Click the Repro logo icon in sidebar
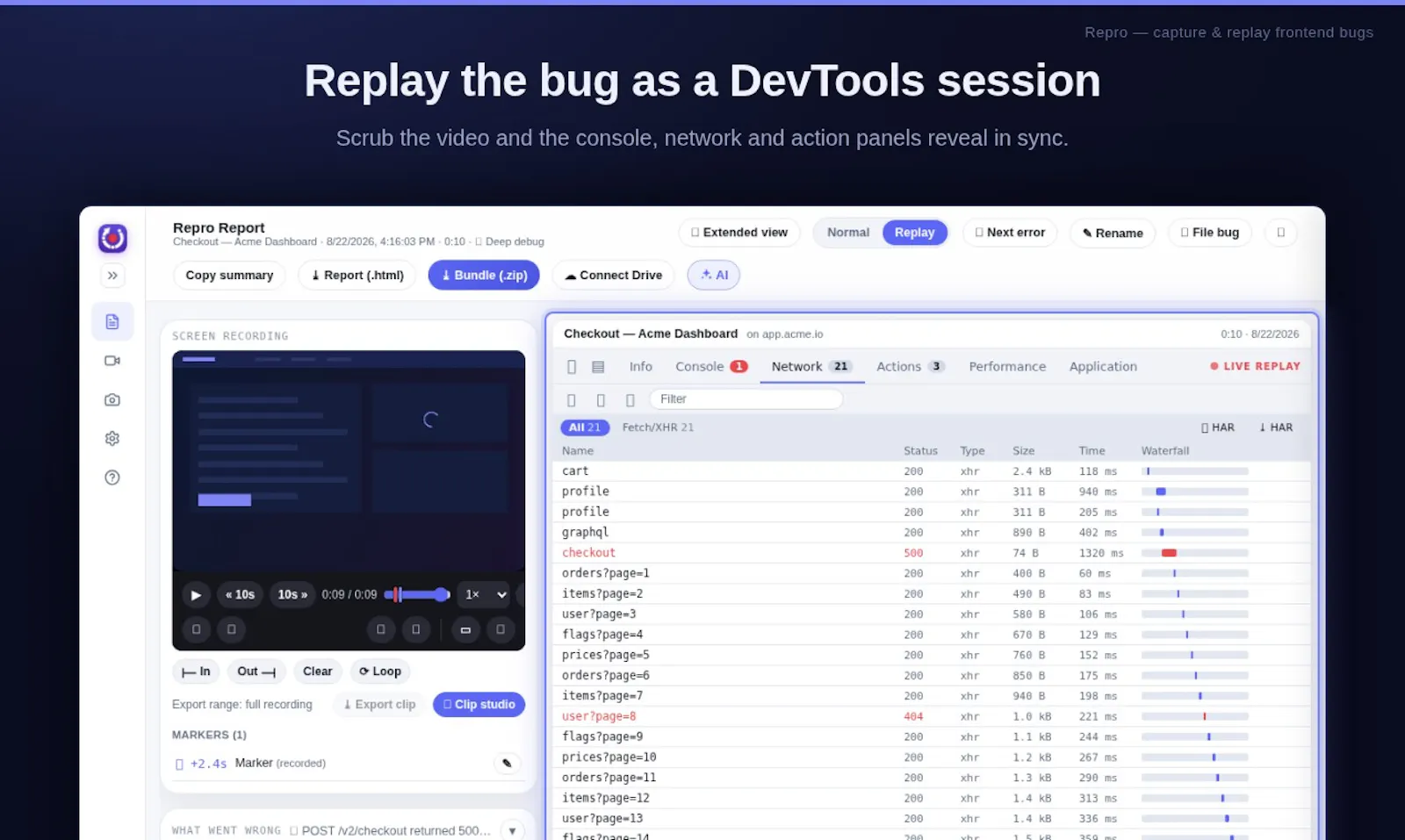 [x=112, y=238]
